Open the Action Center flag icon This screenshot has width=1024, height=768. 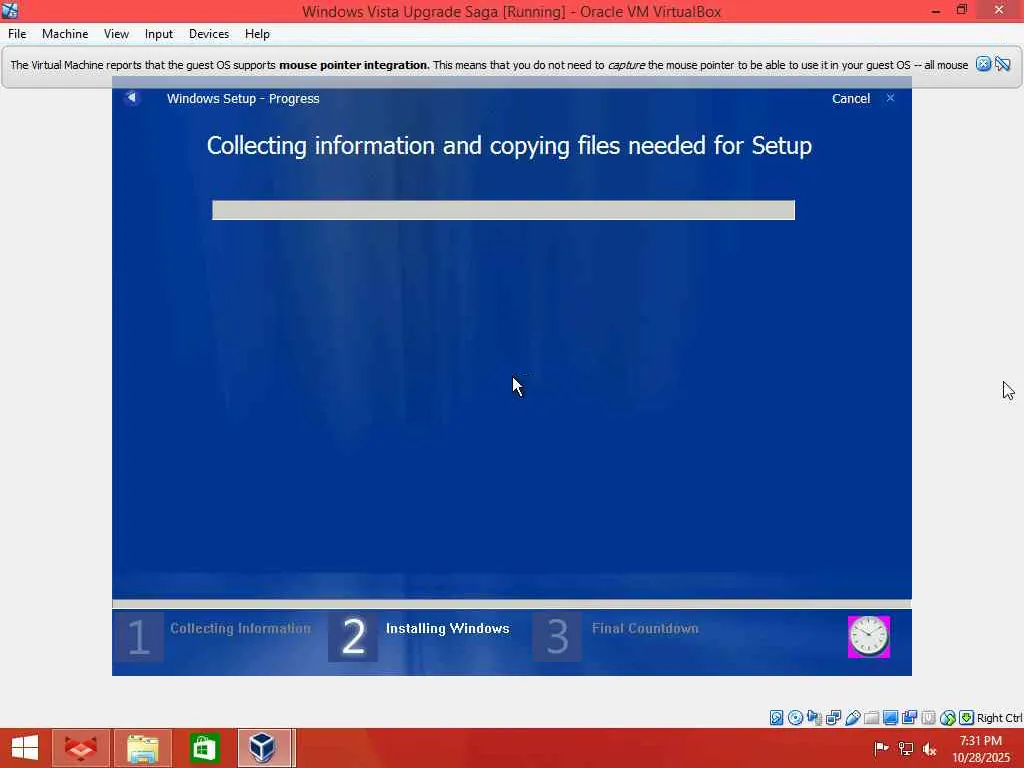coord(881,748)
